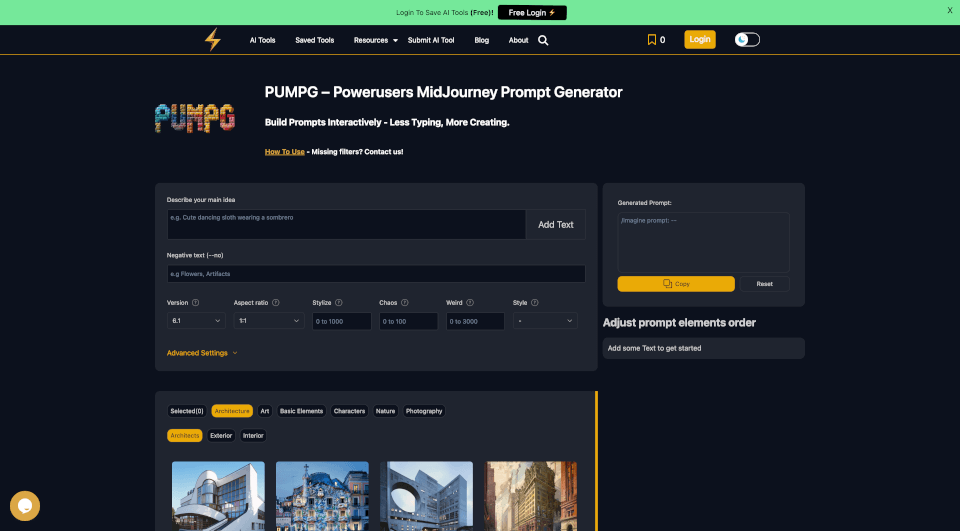Click the Weird value field
This screenshot has height=531, width=960.
(475, 321)
